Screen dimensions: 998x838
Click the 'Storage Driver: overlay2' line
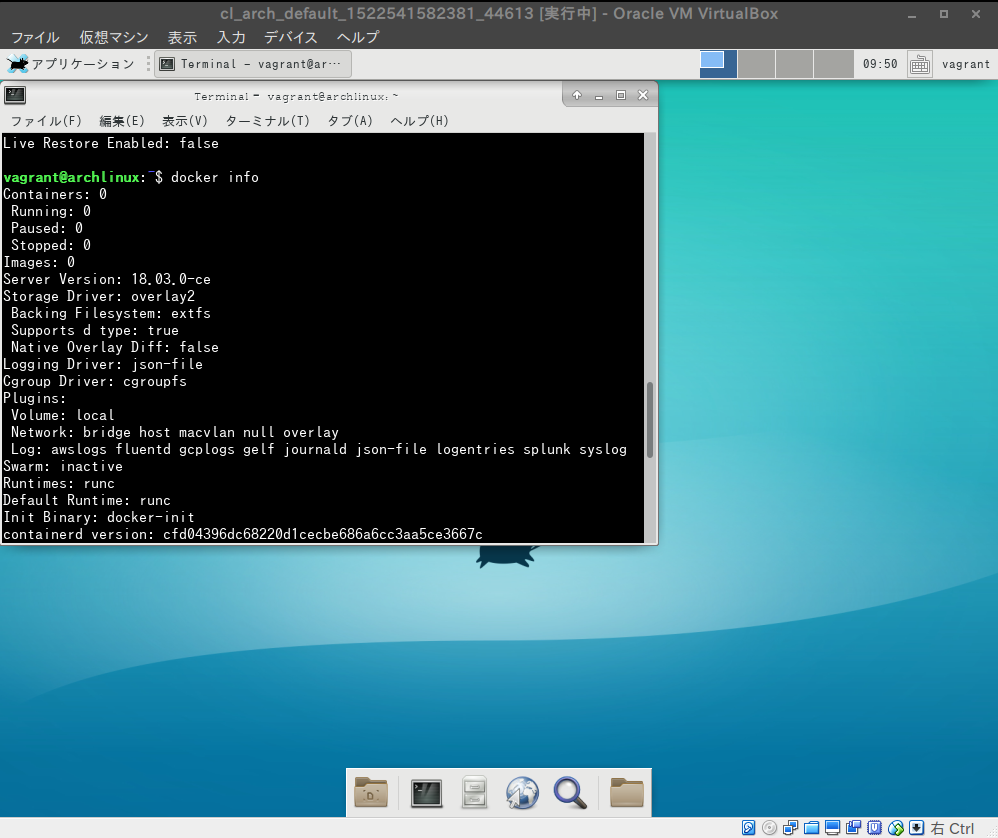(99, 297)
